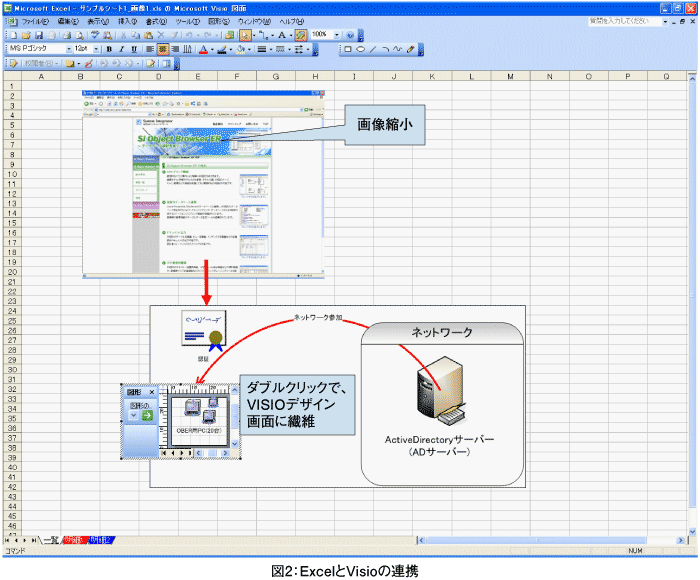Screen dimensions: 700x580
Task: Run spelling check ABC checkmark icon
Action: (95, 35)
